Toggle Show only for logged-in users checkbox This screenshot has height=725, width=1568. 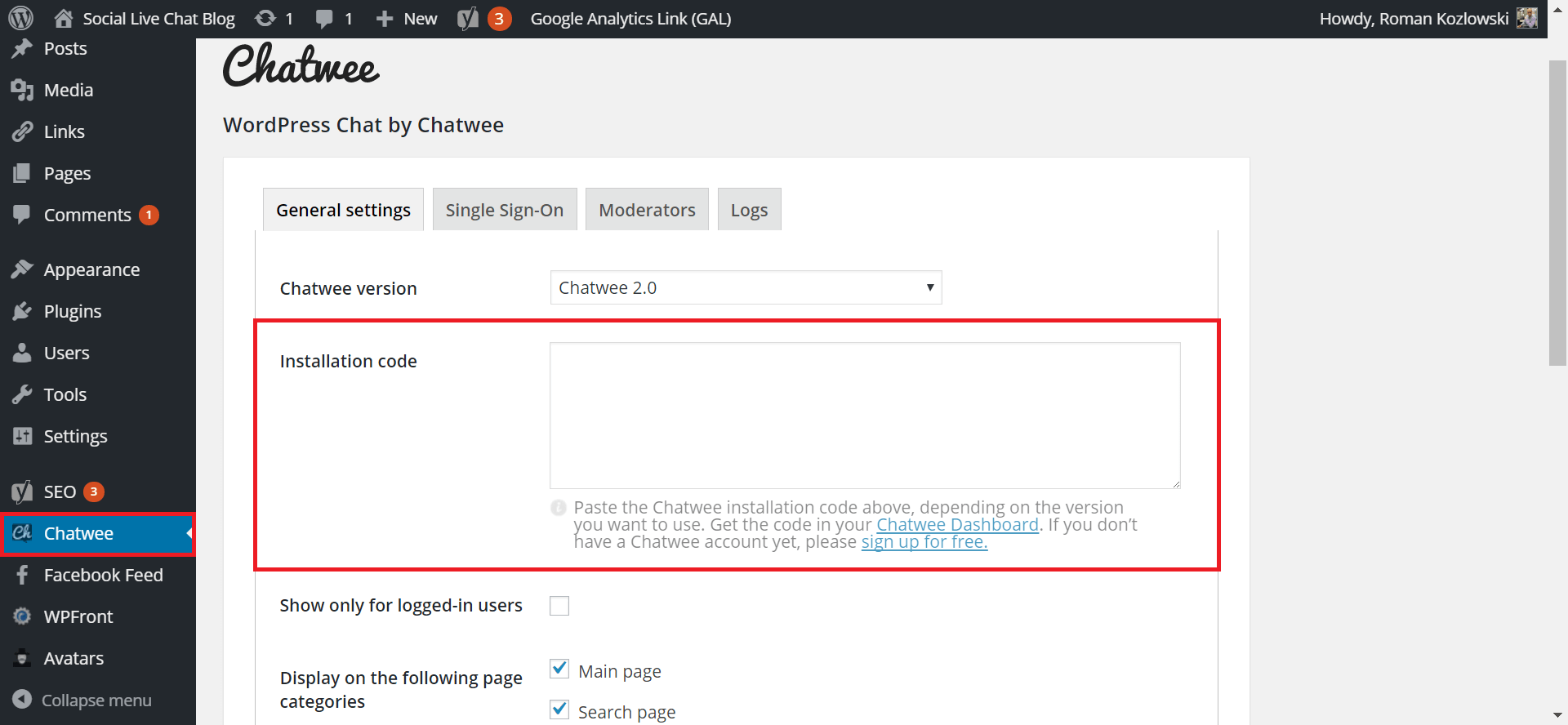[559, 606]
